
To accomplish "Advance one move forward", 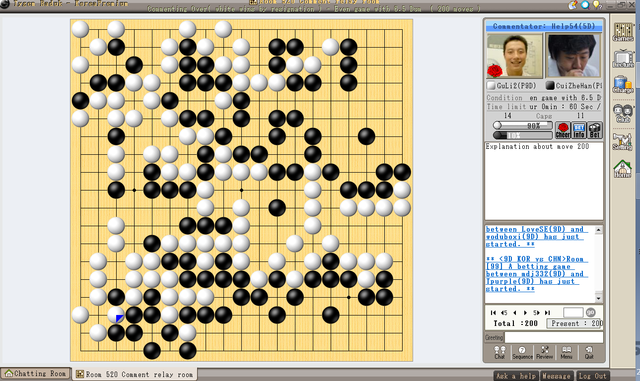I will click(x=525, y=312).
